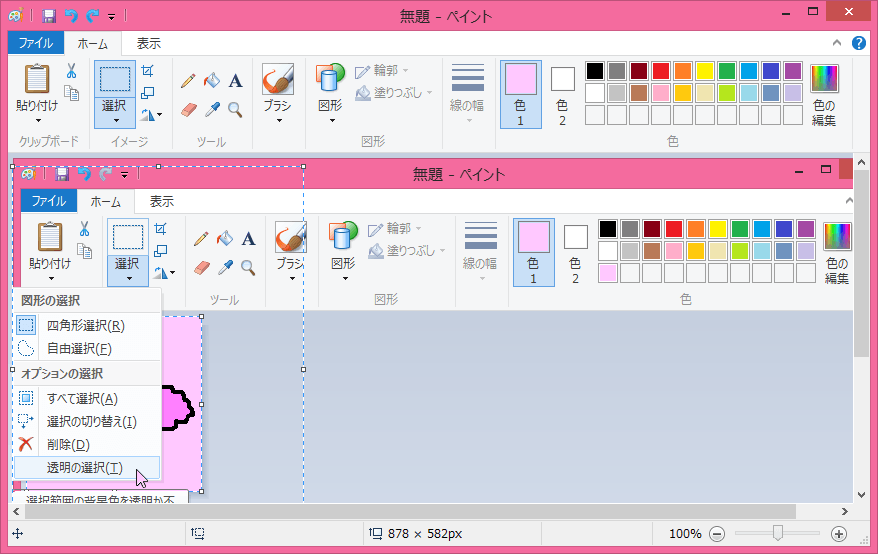Click 色の編集 inside the canvas screenshot

(837, 253)
